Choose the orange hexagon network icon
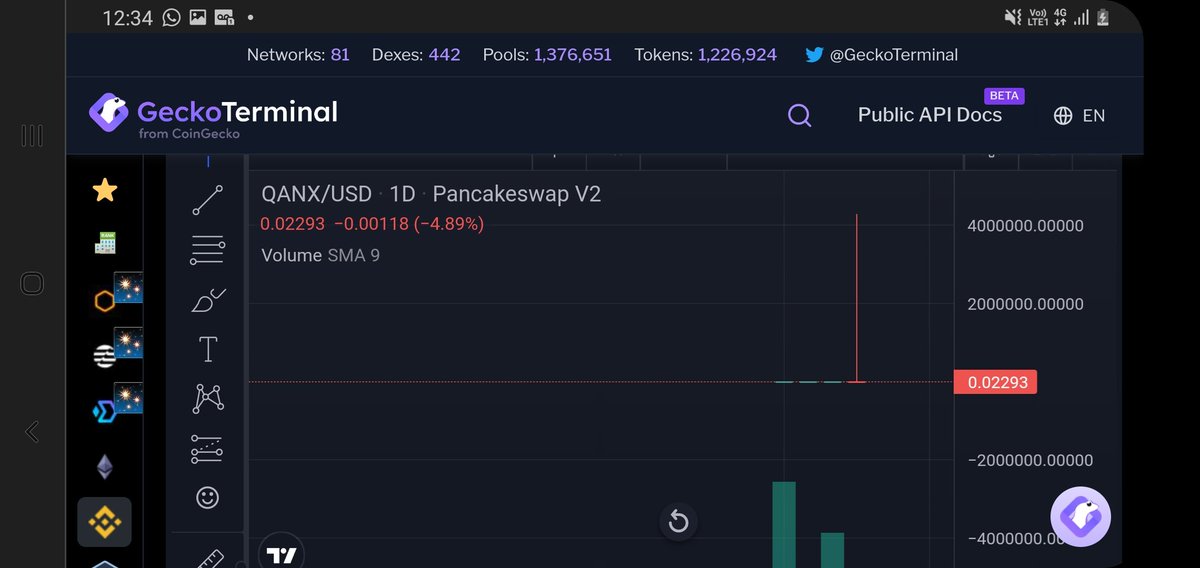Image resolution: width=1200 pixels, height=568 pixels. [104, 299]
